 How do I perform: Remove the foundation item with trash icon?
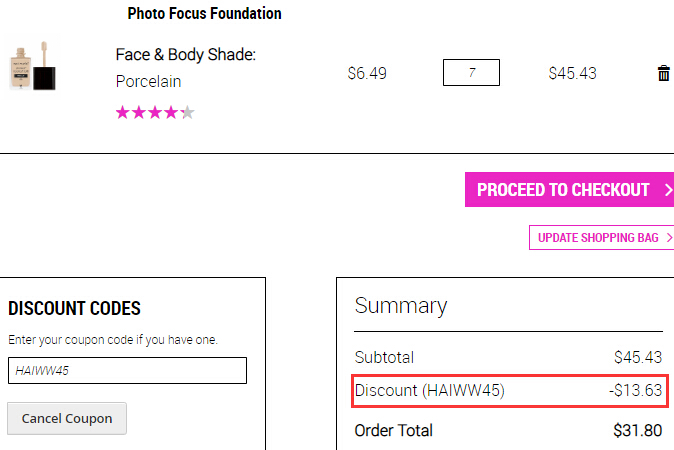coord(663,73)
